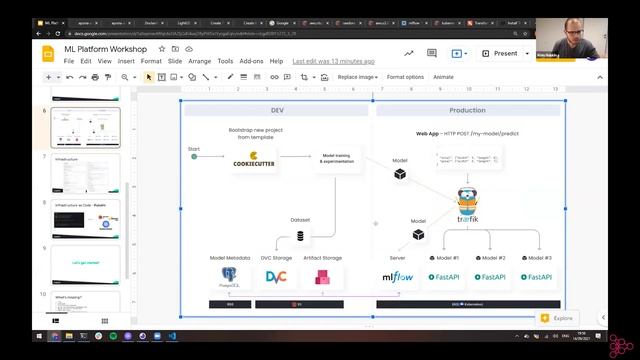Click the Present button
The height and width of the screenshot is (360, 640).
click(500, 53)
